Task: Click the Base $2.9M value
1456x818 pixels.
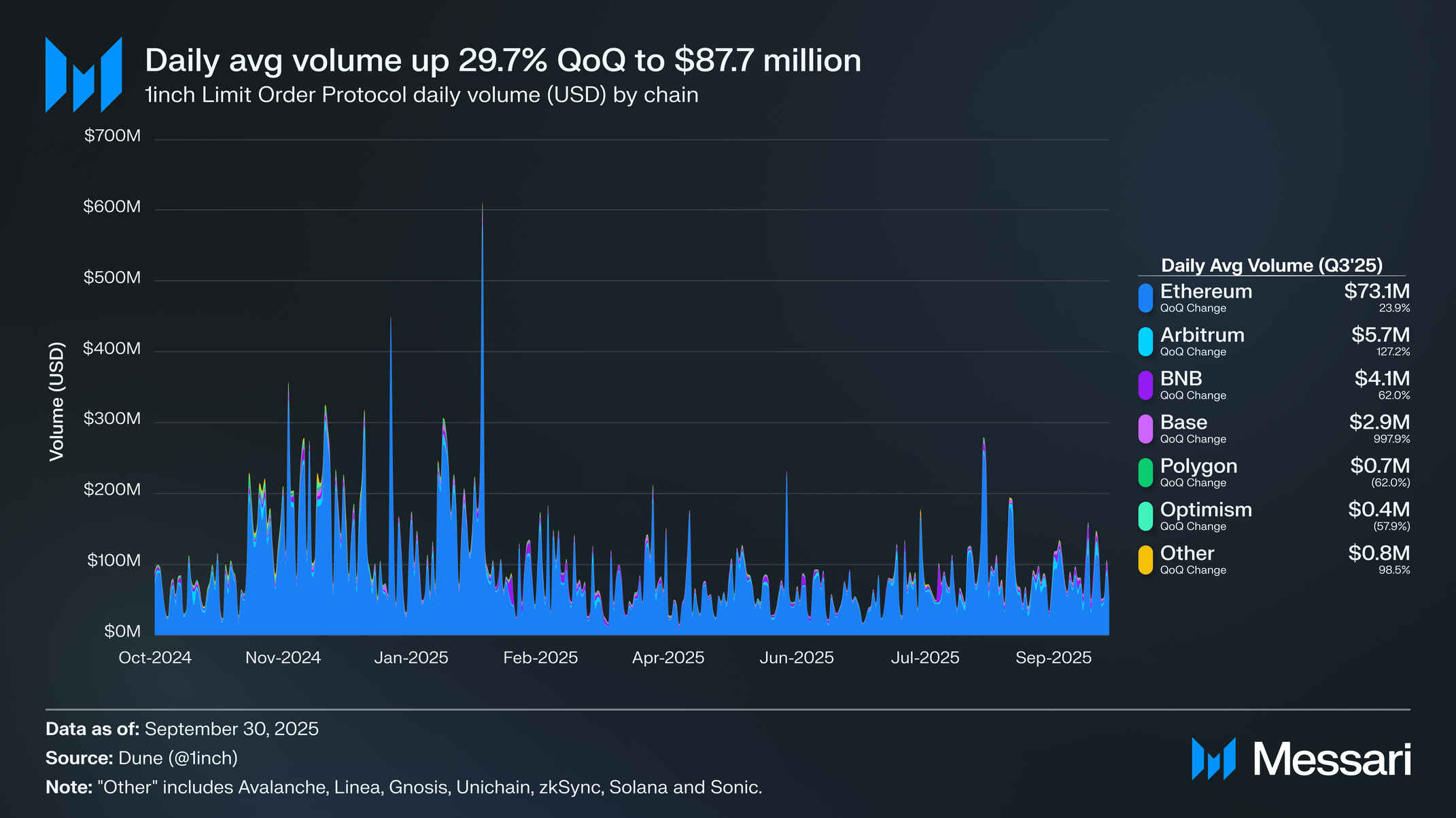Action: [x=1379, y=422]
